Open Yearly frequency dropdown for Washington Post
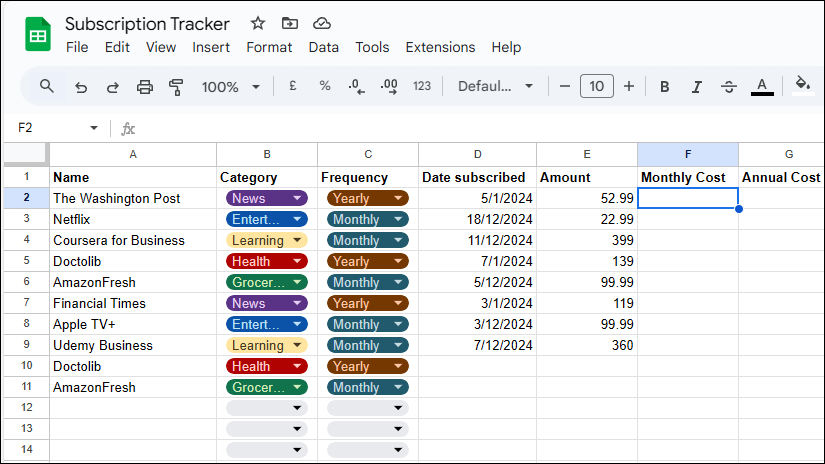This screenshot has width=825, height=464. [x=368, y=198]
